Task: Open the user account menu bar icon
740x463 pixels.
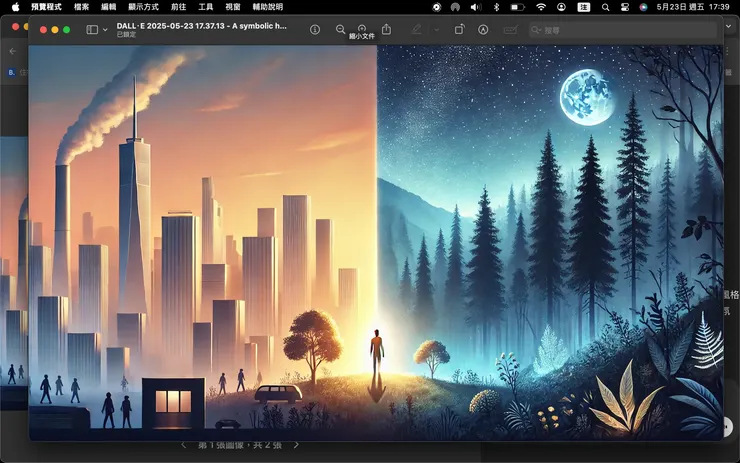Action: coord(561,7)
